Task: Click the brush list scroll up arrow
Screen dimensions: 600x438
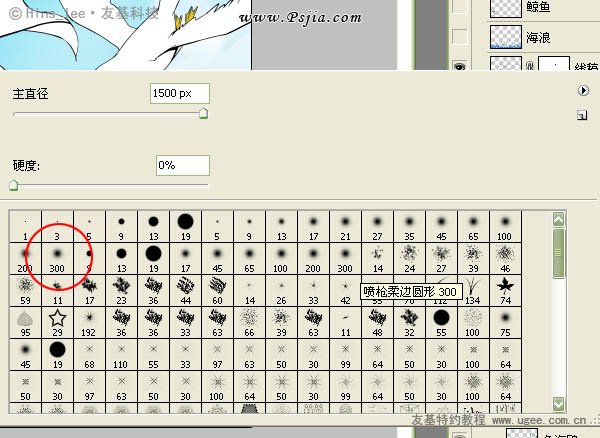Action: [x=559, y=220]
